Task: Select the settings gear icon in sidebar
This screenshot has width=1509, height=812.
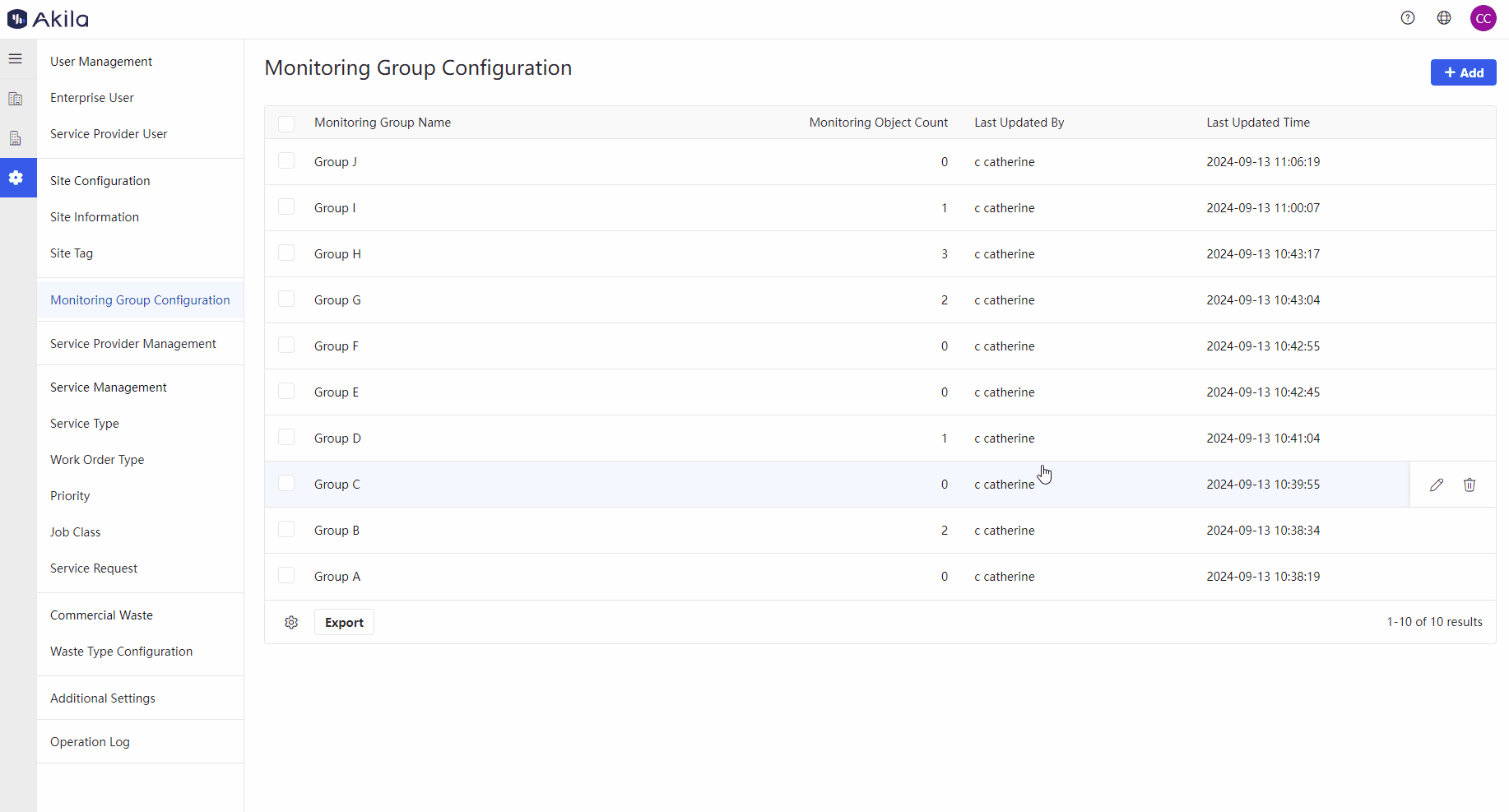Action: pyautogui.click(x=16, y=178)
